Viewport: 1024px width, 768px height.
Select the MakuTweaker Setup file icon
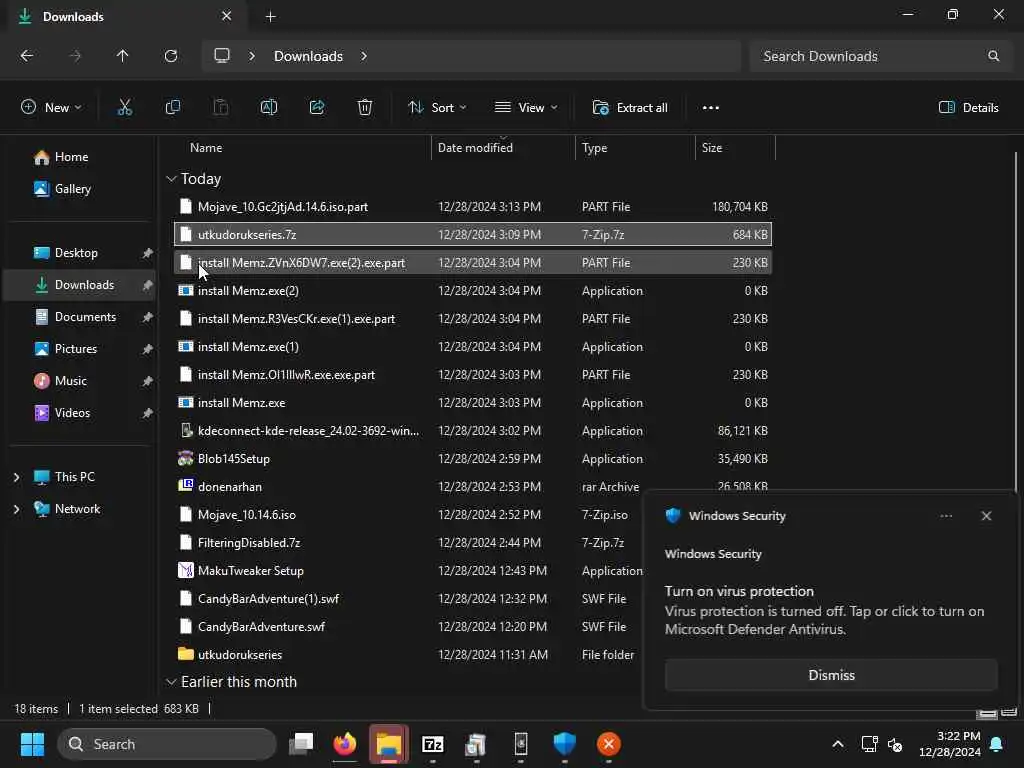[x=185, y=571]
